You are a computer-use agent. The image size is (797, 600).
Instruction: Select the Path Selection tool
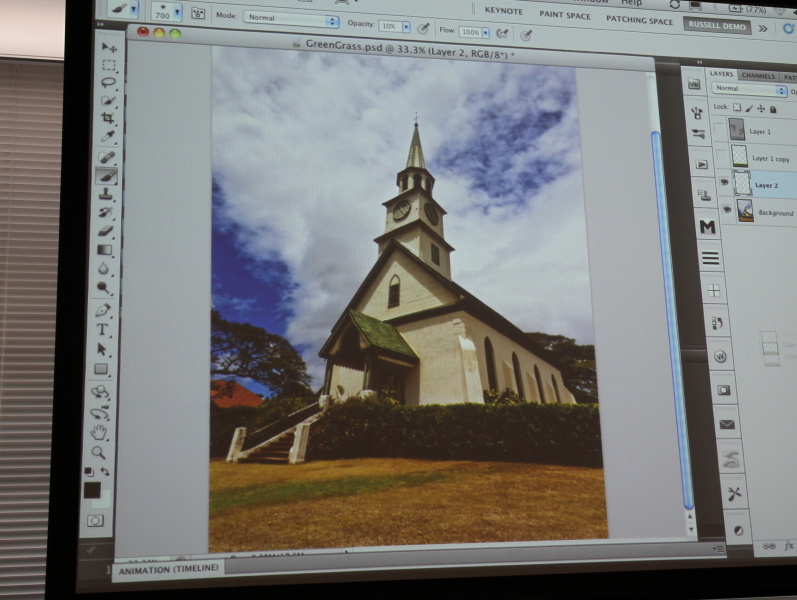(102, 349)
